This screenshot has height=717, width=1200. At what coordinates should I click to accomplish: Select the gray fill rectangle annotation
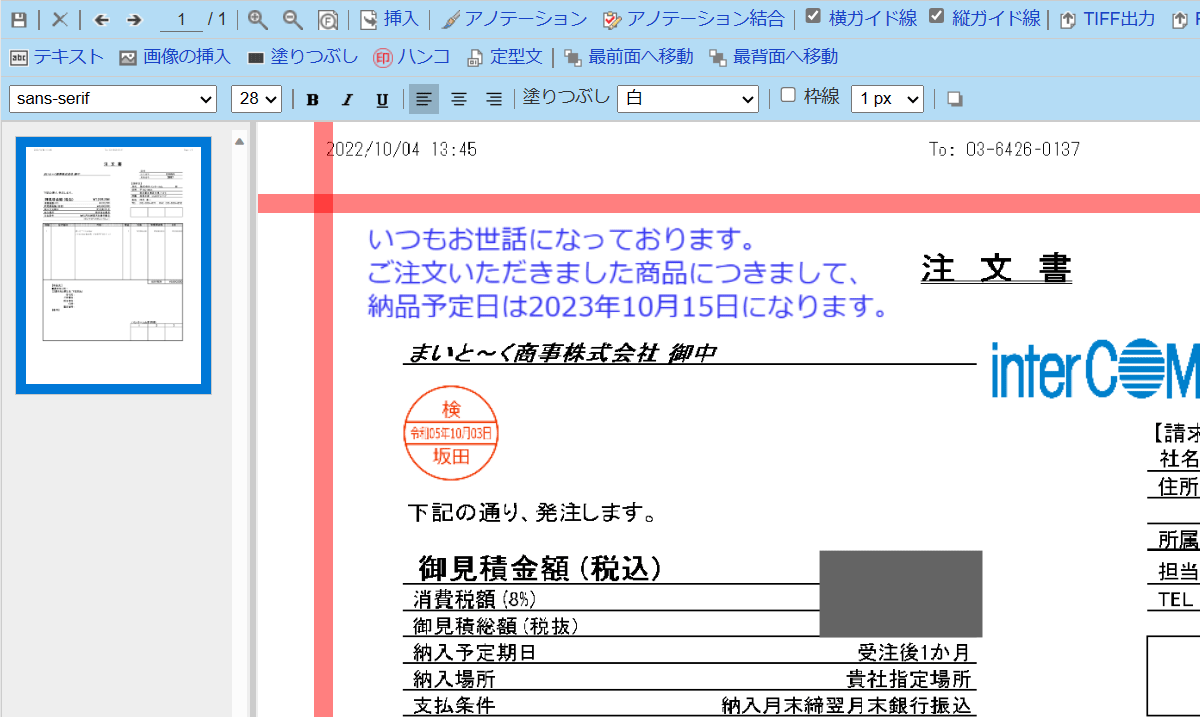pyautogui.click(x=900, y=593)
